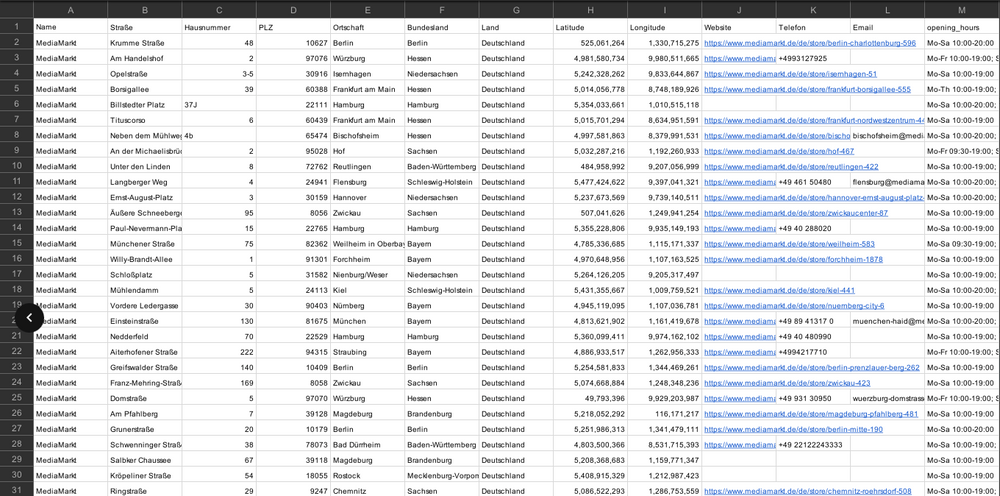This screenshot has height=496, width=1000.
Task: Select column D header
Action: [x=293, y=10]
